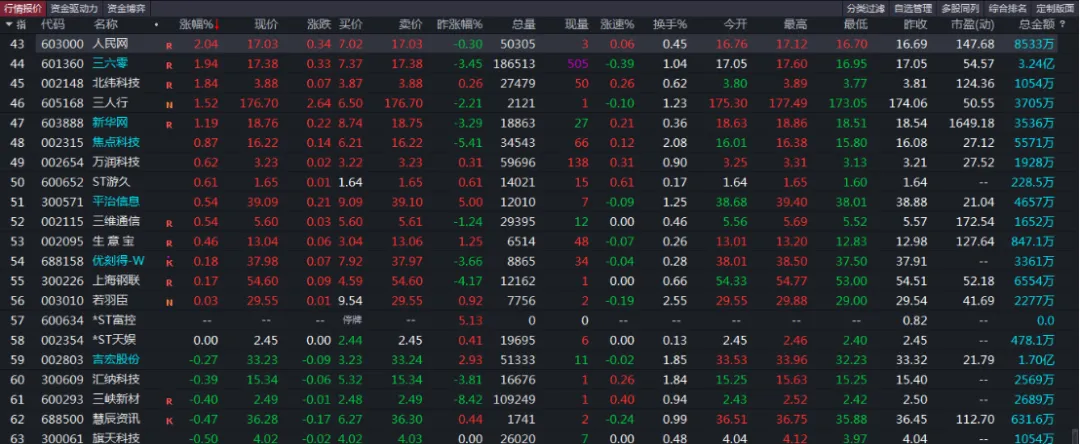Select stock 若羽臣

pos(110,301)
